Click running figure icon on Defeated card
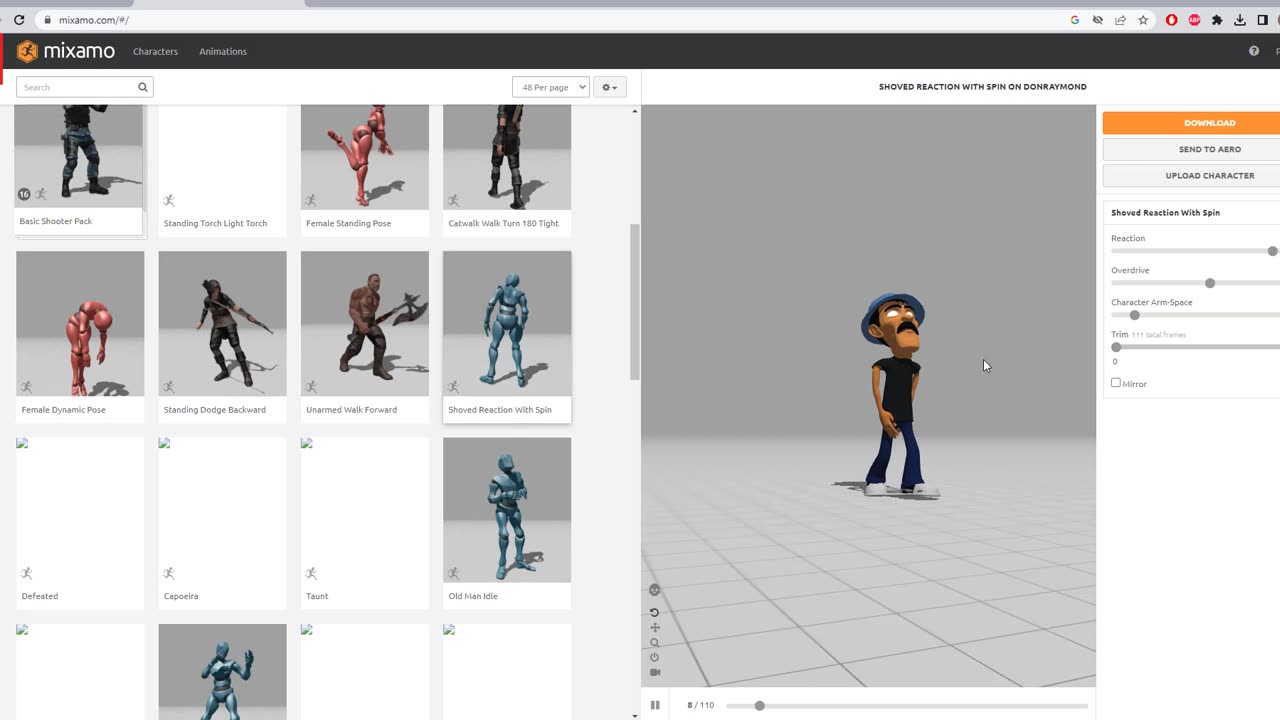1280x720 pixels. (x=27, y=573)
